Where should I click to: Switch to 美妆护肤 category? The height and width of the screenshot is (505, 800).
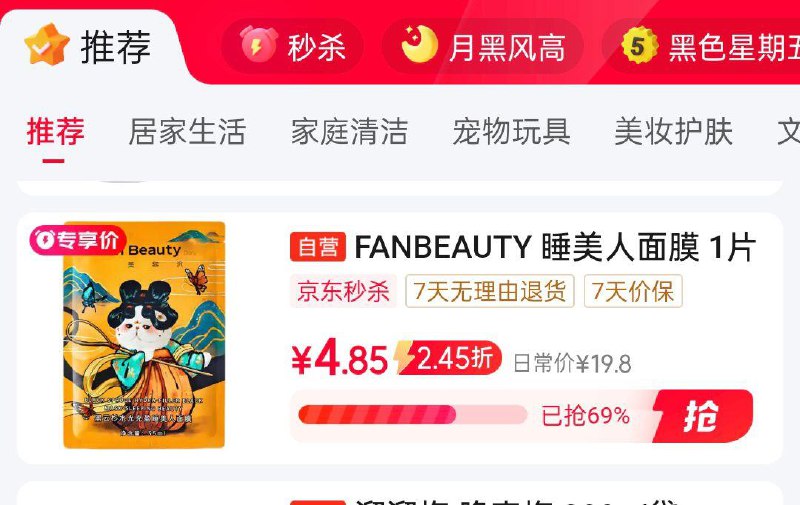pos(673,132)
